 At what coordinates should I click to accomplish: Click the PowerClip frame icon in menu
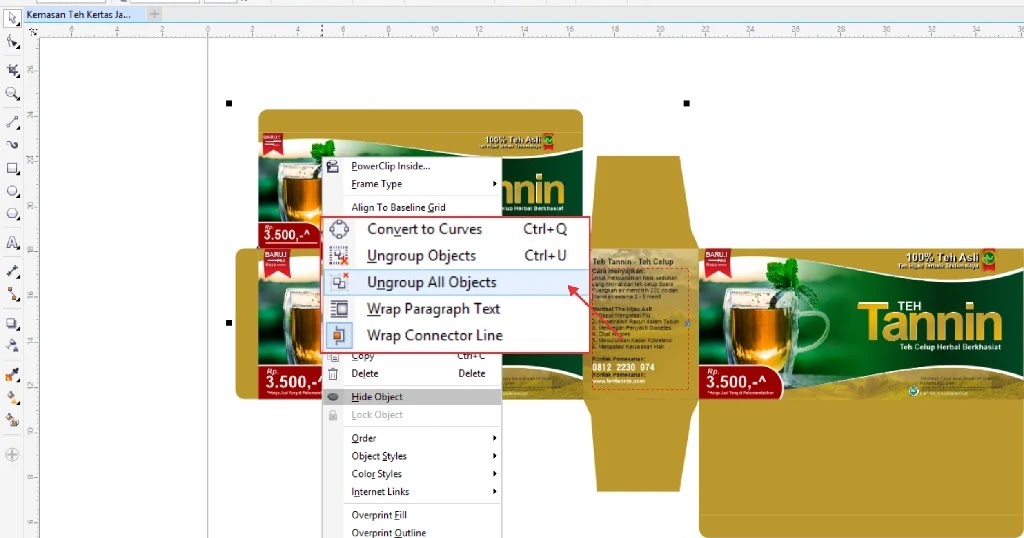[x=332, y=166]
